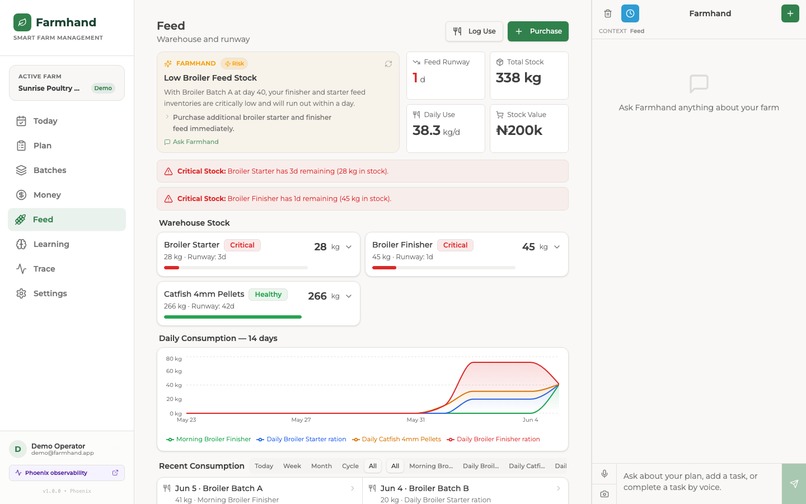Select the Month consumption filter
806x504 pixels.
321,466
